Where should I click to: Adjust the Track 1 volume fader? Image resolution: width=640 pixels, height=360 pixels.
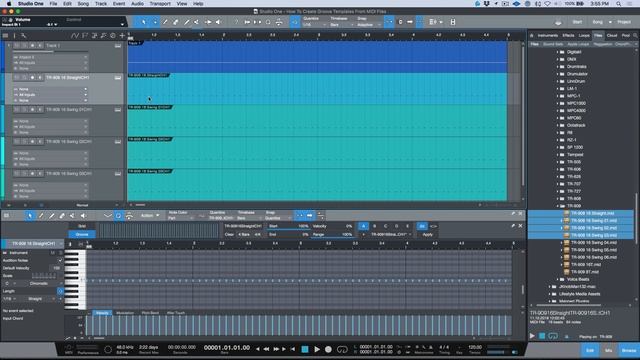pos(51,51)
